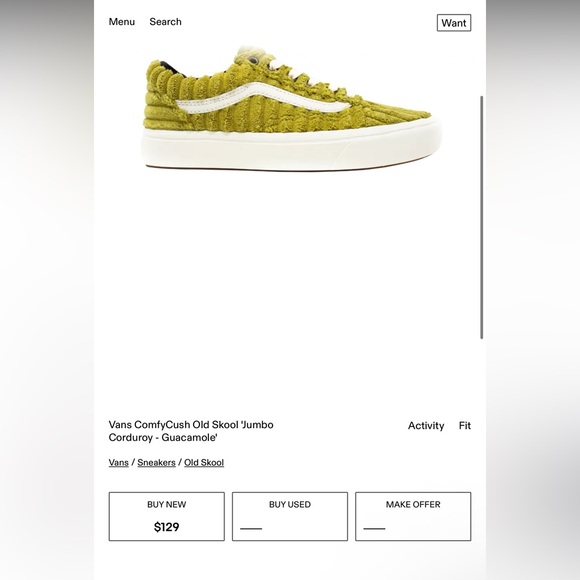Click blank gallery area below the sneaker

point(290,289)
